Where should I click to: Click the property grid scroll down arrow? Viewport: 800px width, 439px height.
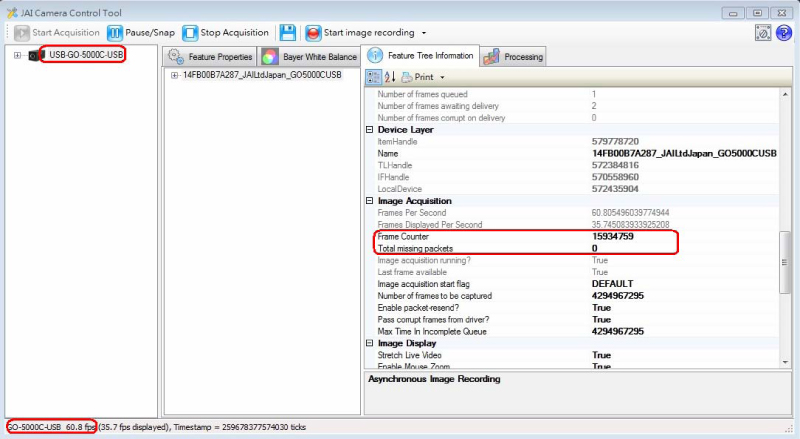click(785, 363)
